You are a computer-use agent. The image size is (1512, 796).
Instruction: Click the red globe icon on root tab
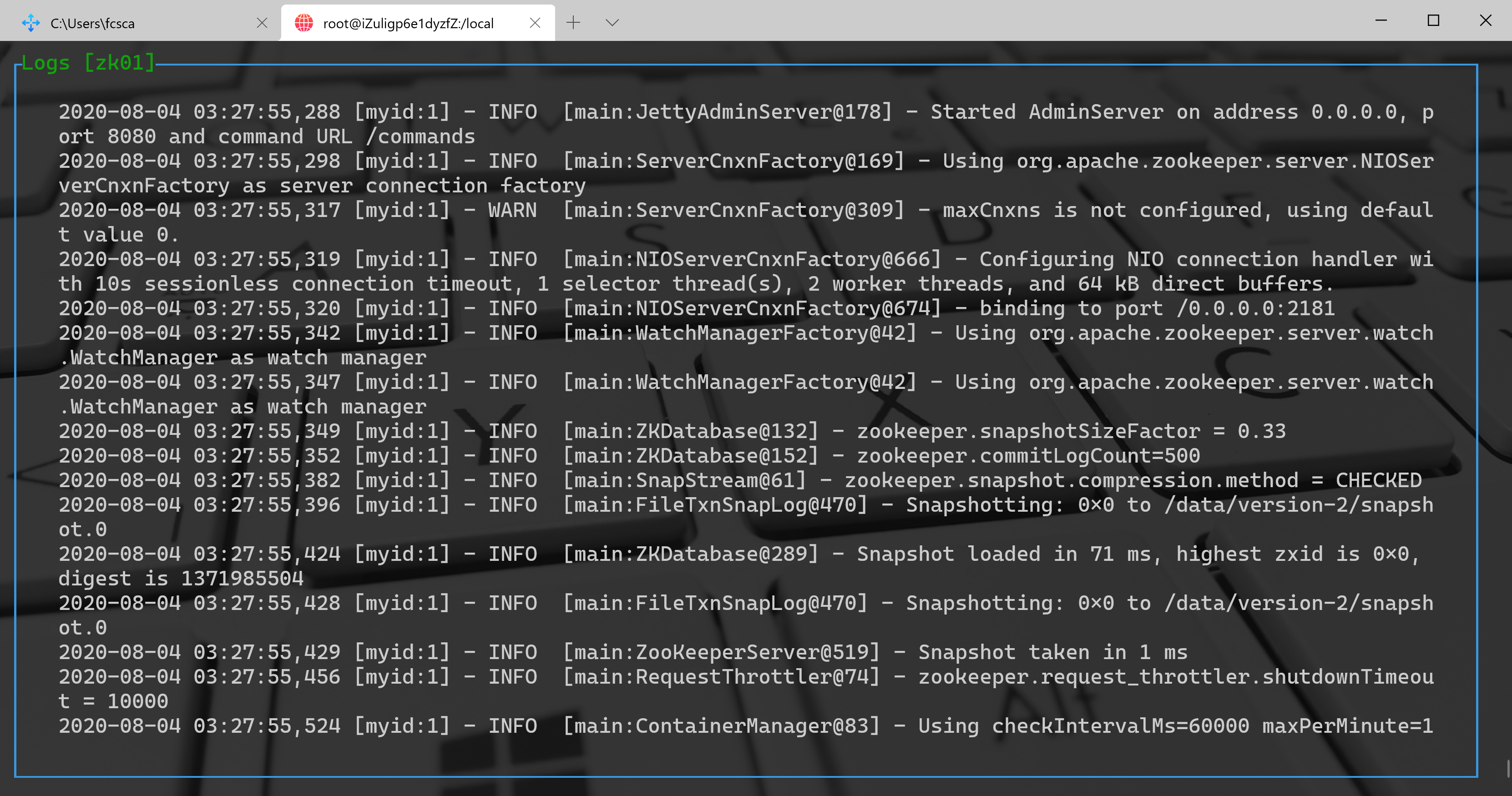(303, 24)
